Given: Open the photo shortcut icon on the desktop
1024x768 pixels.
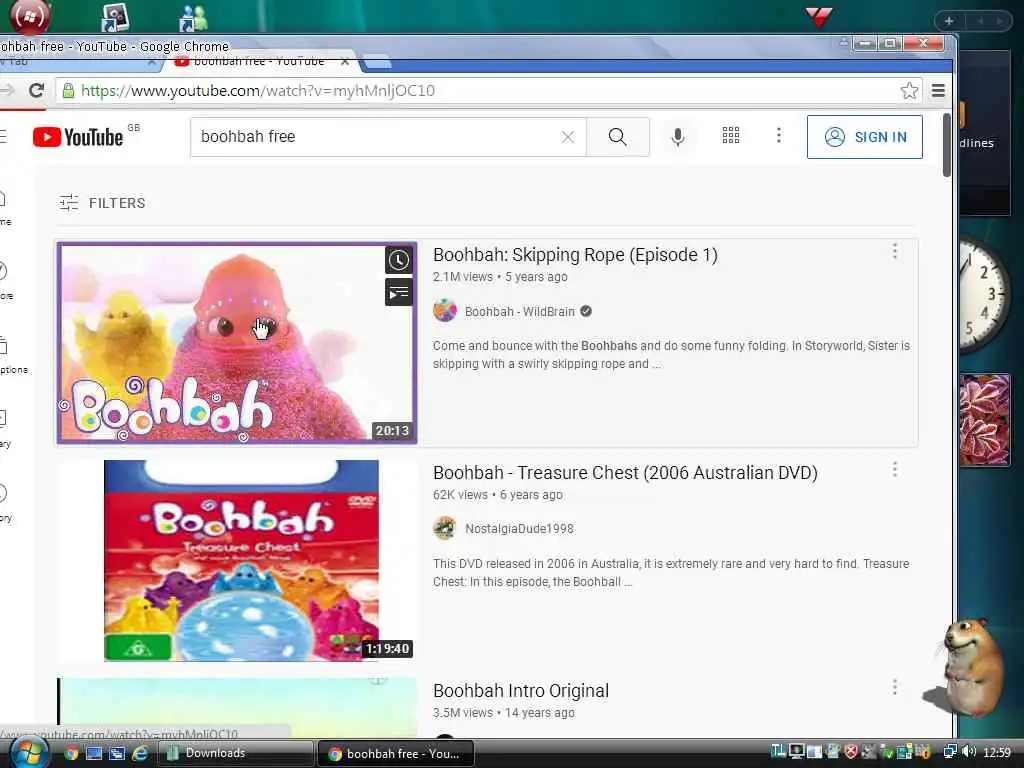Looking at the screenshot, I should (x=115, y=17).
